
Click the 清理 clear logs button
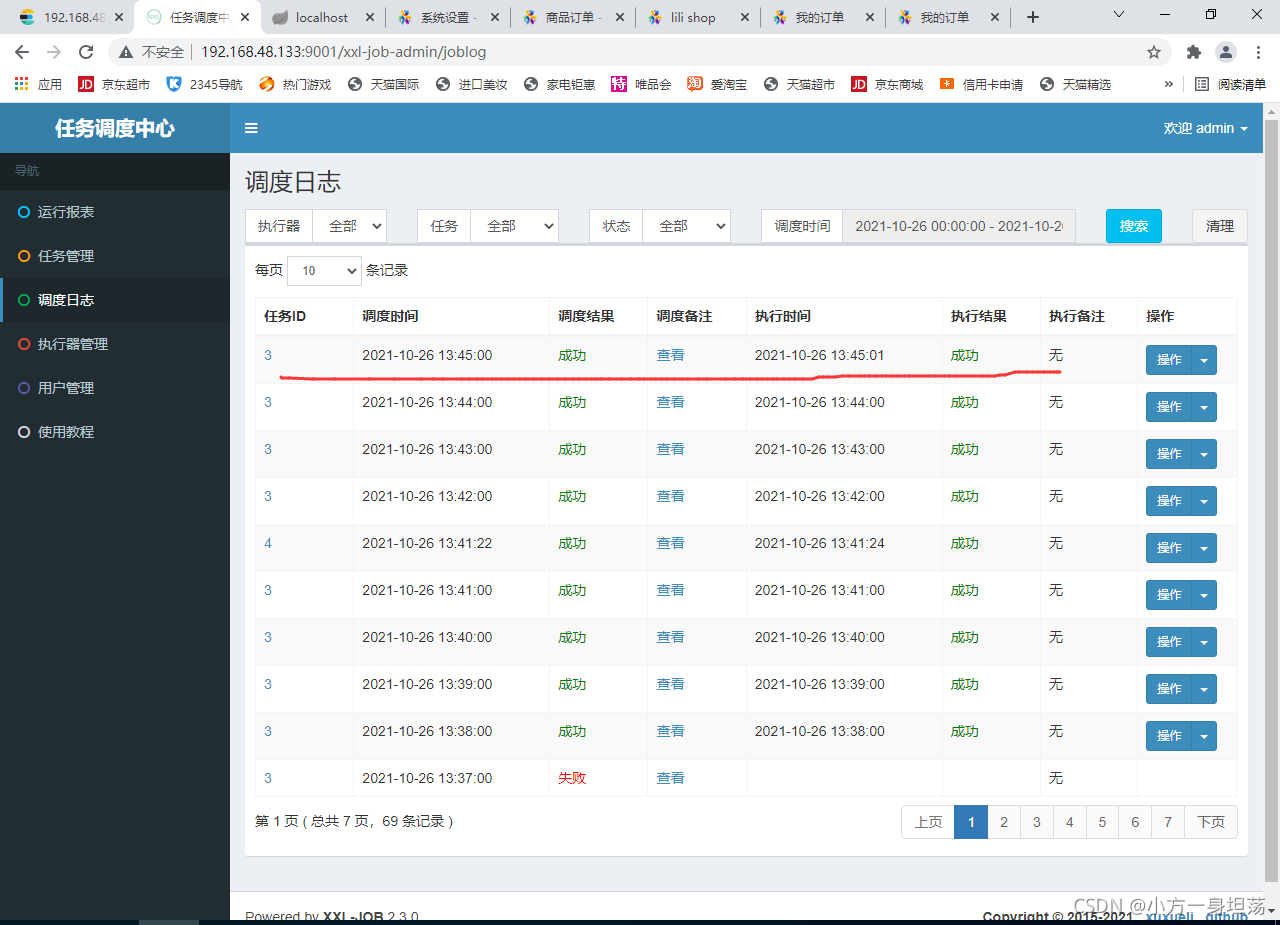point(1220,226)
